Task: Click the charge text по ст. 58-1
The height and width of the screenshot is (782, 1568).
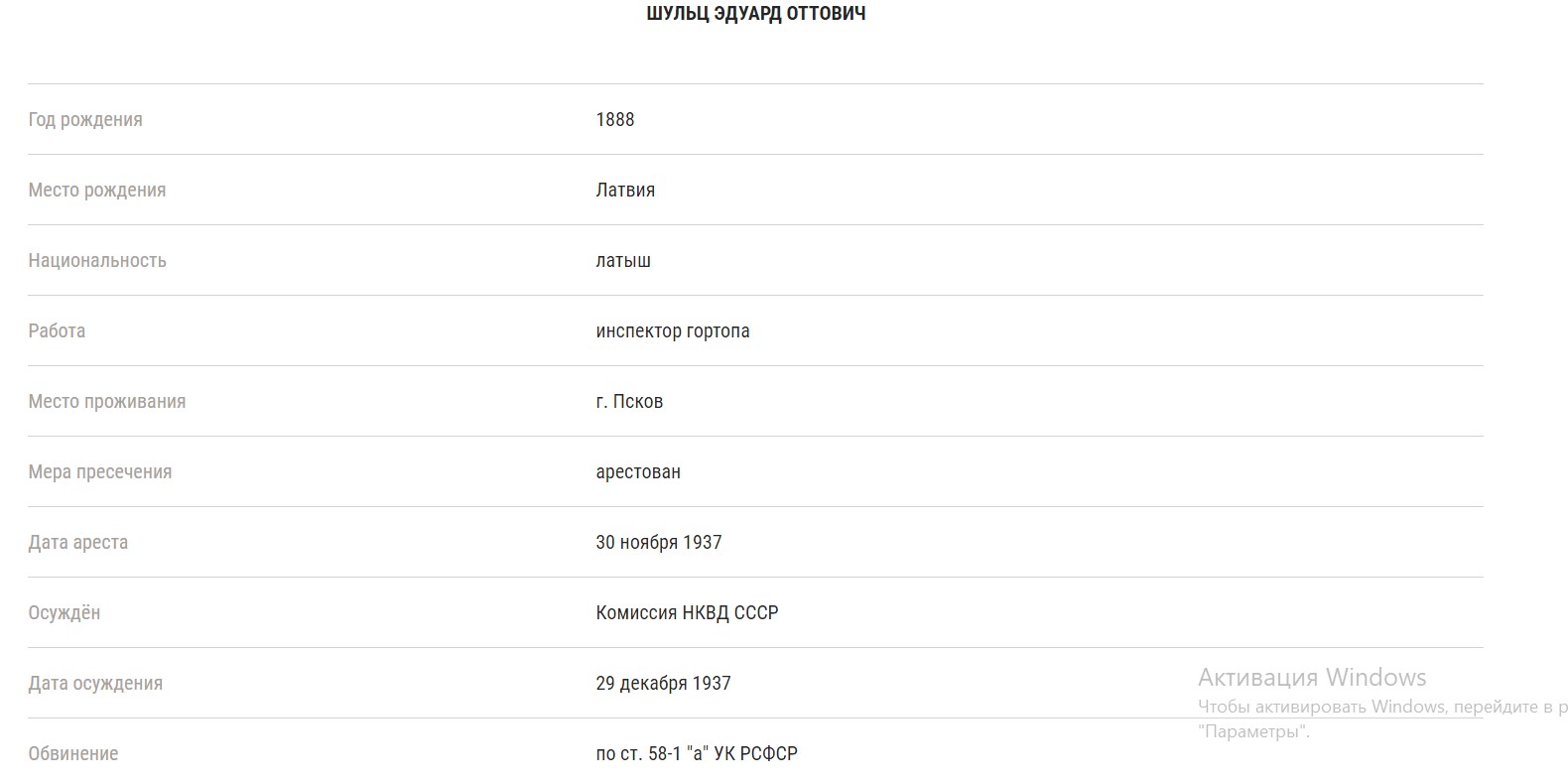Action: 638,754
